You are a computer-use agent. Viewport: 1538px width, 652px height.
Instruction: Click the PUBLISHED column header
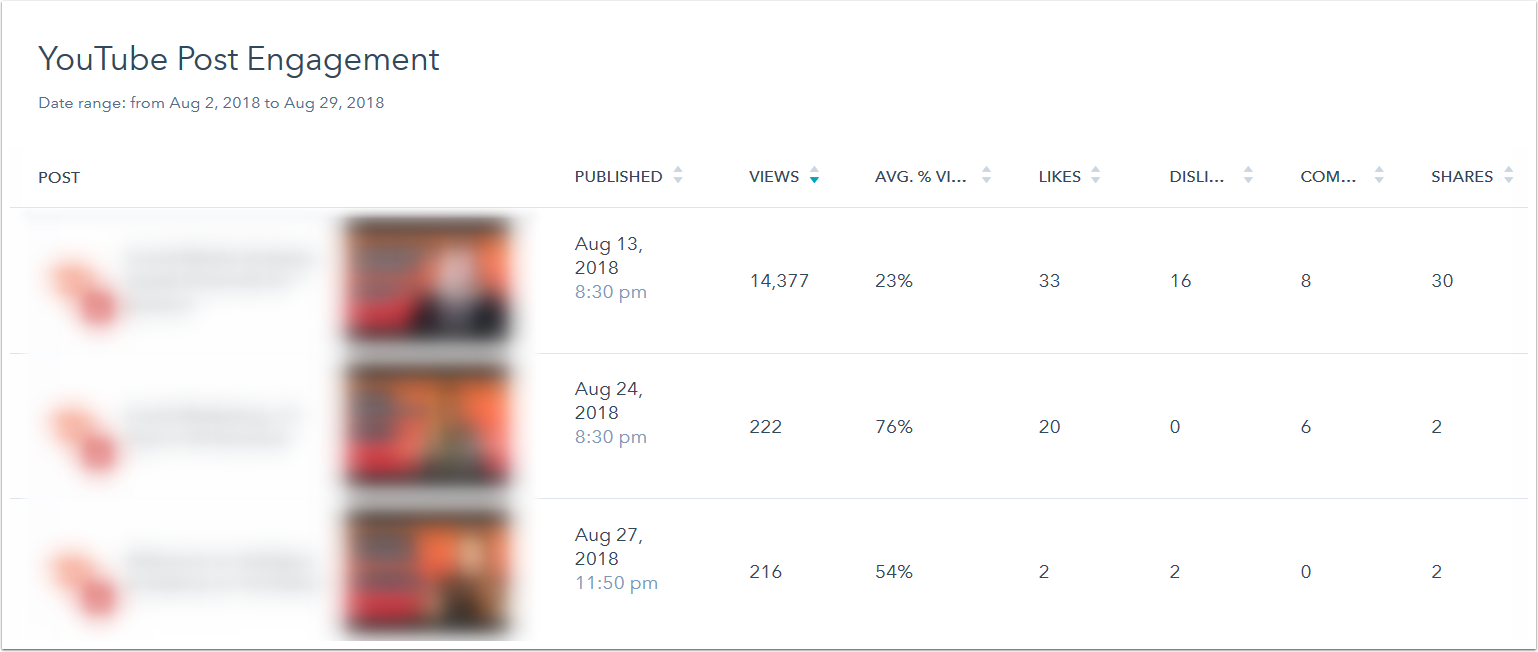click(x=618, y=177)
